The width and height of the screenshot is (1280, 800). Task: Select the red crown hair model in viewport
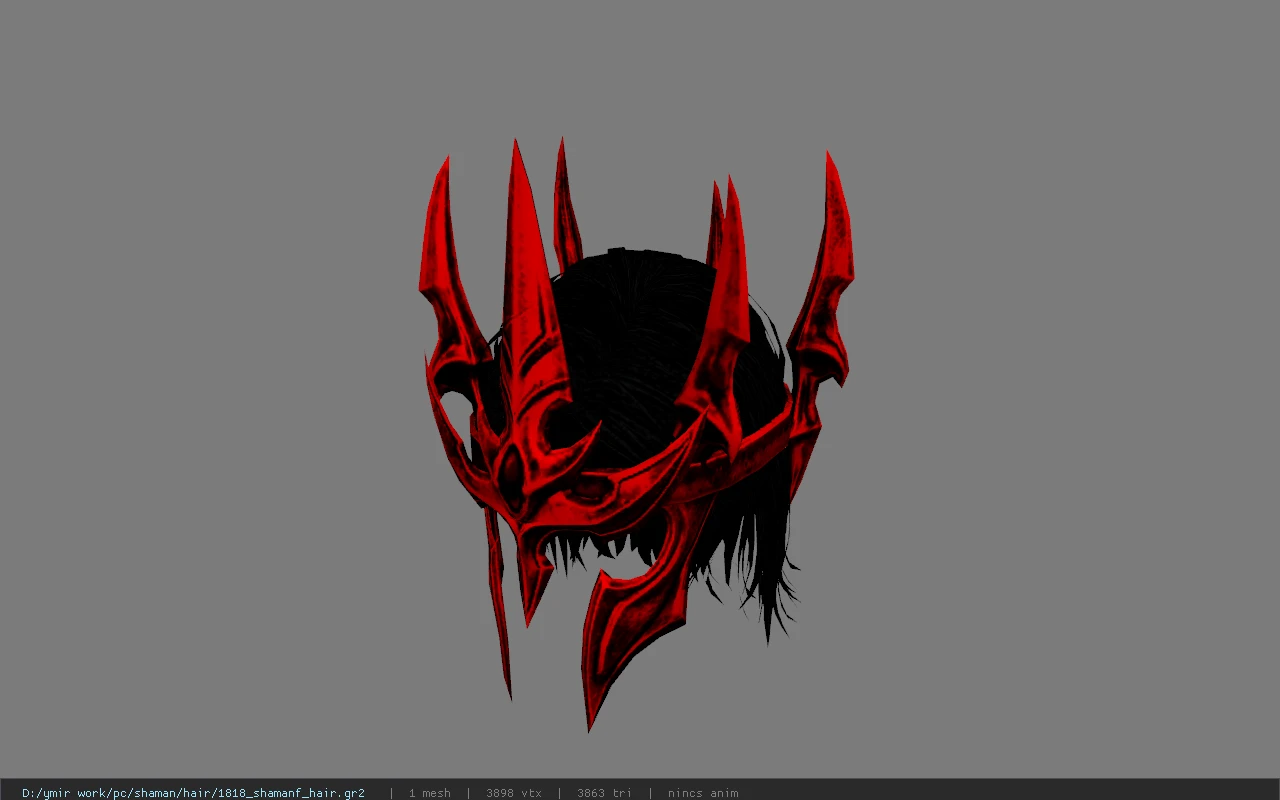tap(636, 435)
